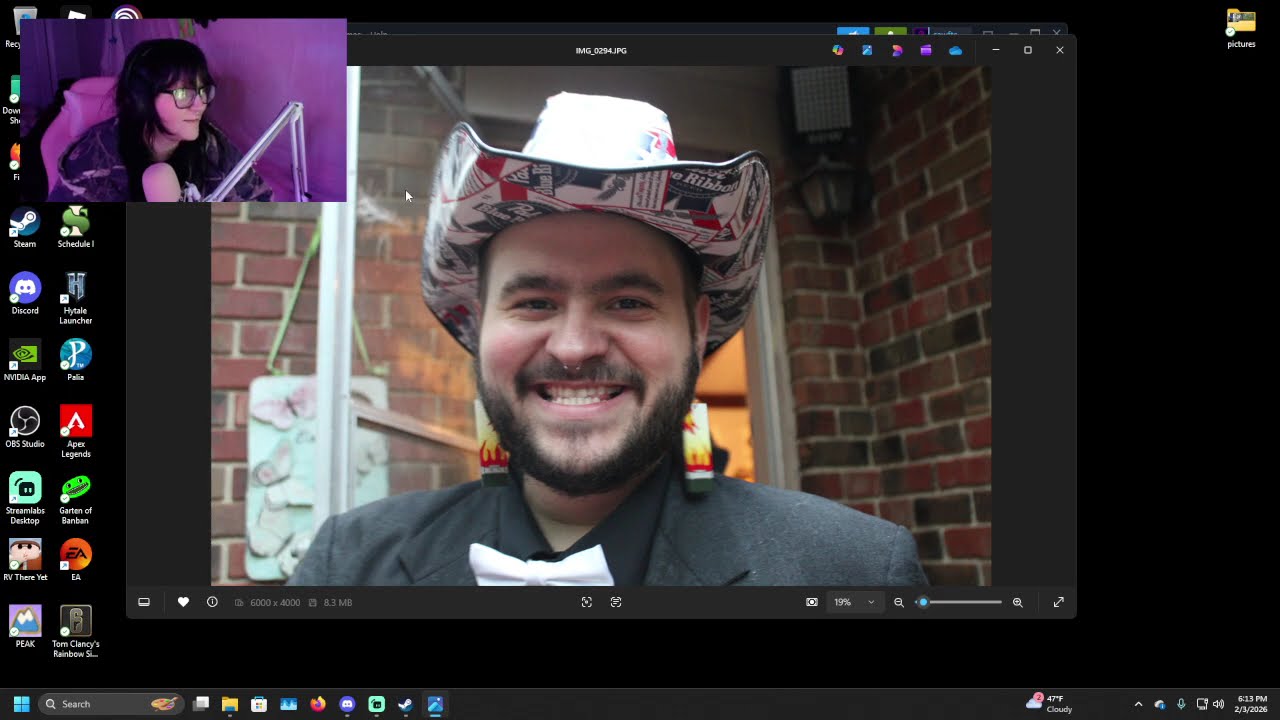This screenshot has width=1280, height=720.
Task: Maximize the Photos window
Action: tap(1028, 50)
